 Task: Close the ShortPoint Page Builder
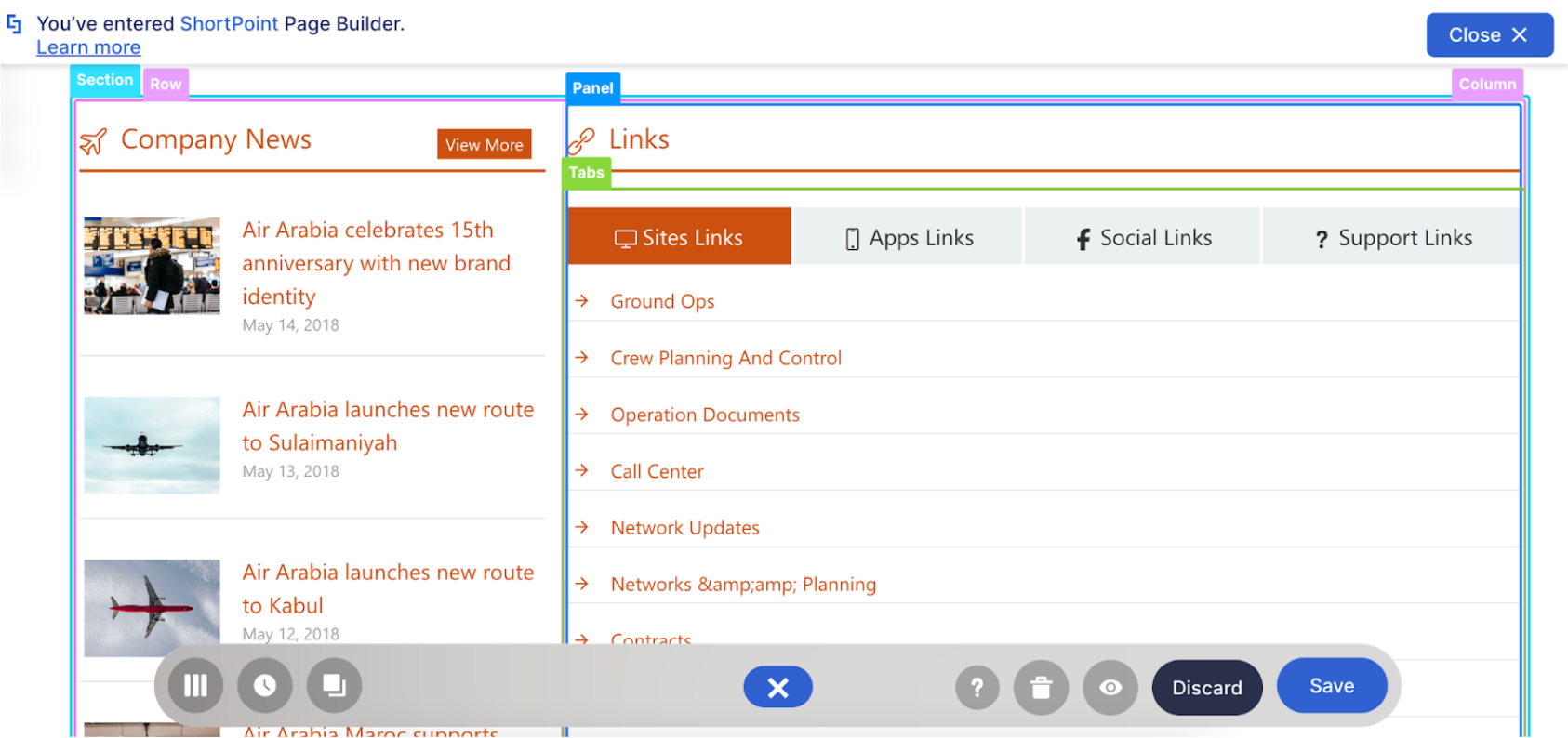pos(1490,35)
